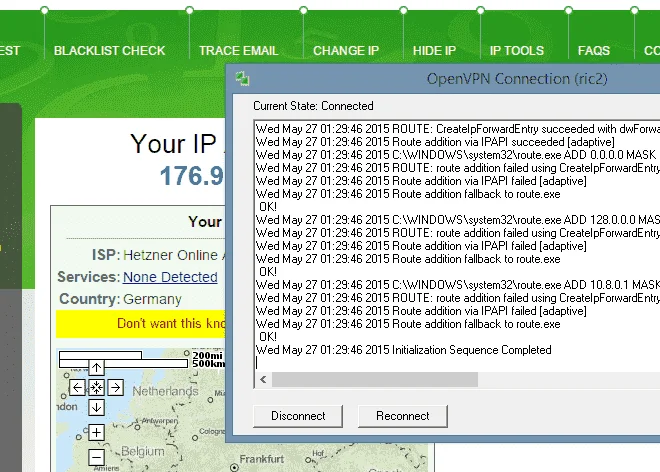Open IP TOOLS menu item

click(517, 51)
